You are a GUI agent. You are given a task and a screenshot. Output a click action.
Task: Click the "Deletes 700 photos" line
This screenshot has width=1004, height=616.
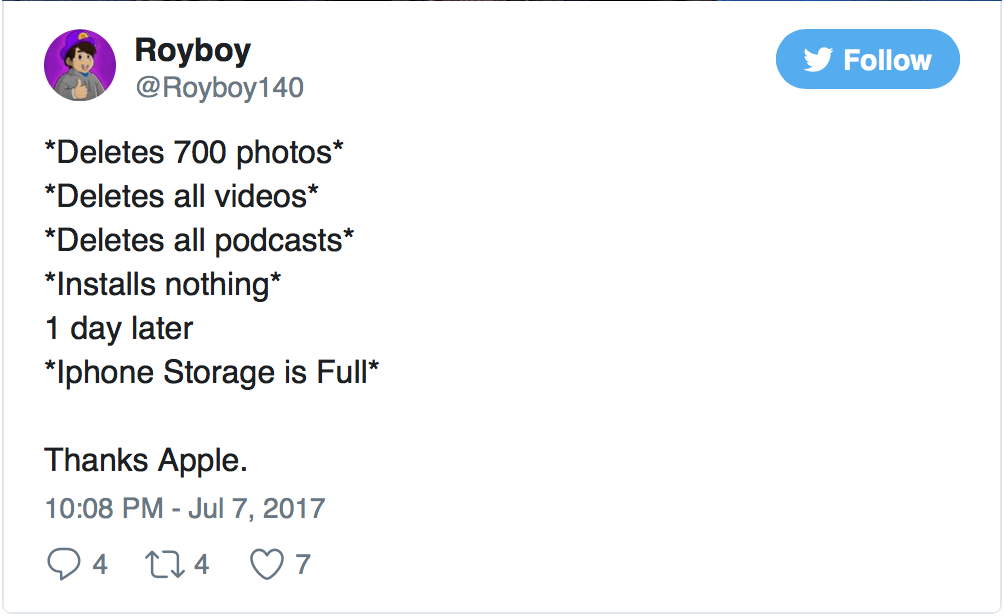click(194, 152)
